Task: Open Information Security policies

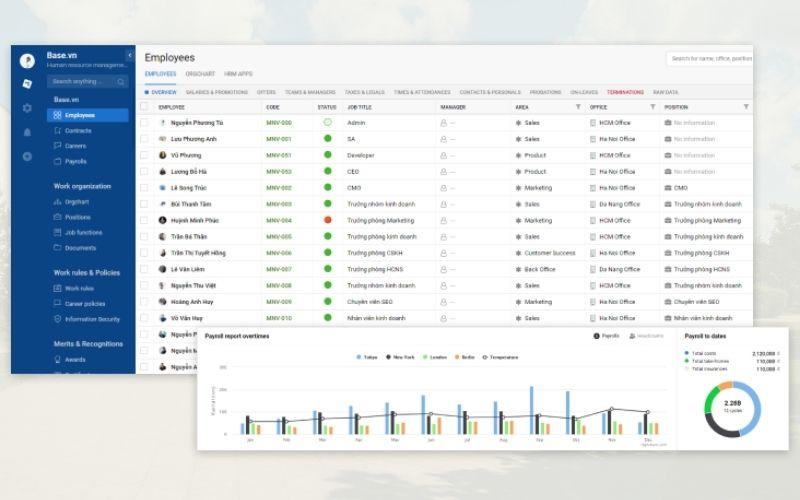Action: point(92,319)
